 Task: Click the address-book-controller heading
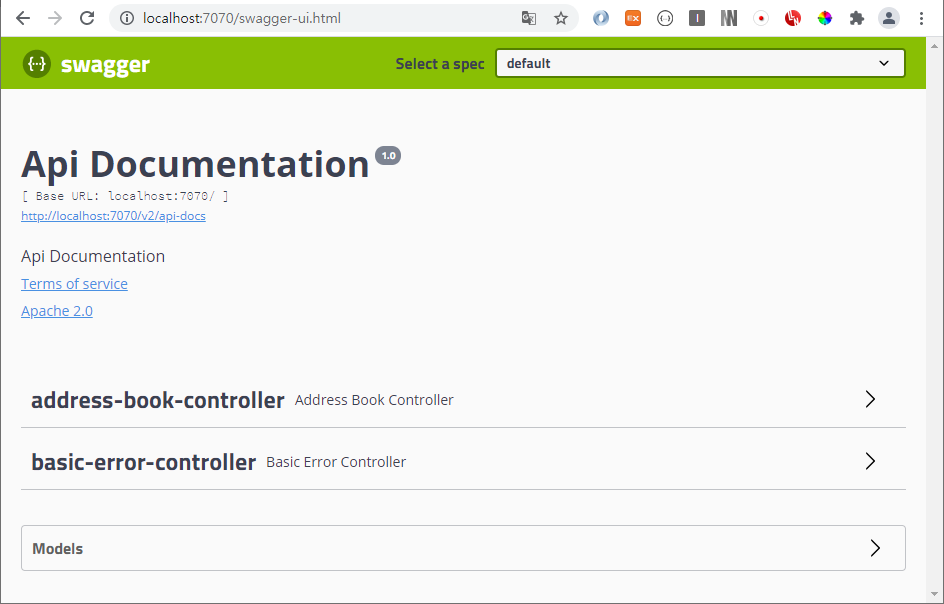click(x=158, y=400)
